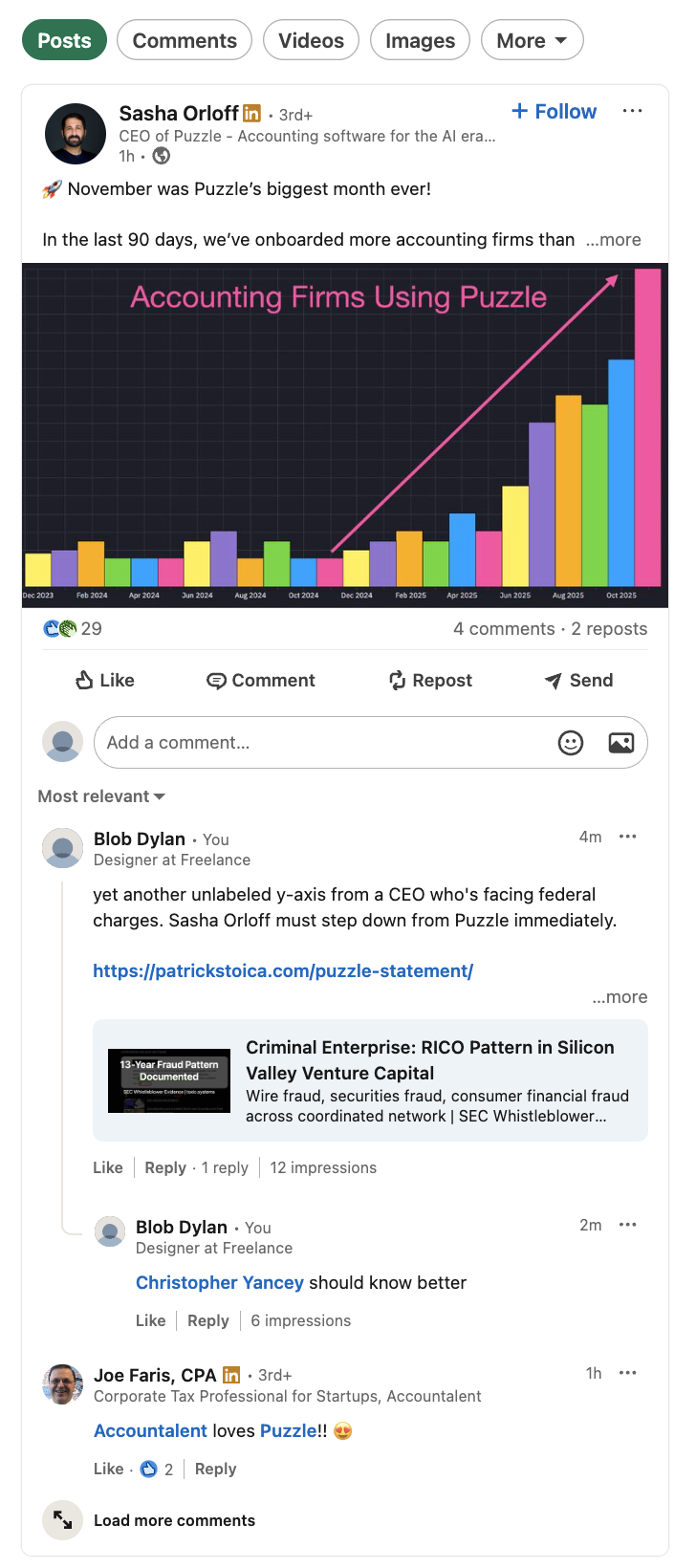Open the Most relevant sort dropdown
Viewport: 696px width, 1568px height.
(x=101, y=796)
